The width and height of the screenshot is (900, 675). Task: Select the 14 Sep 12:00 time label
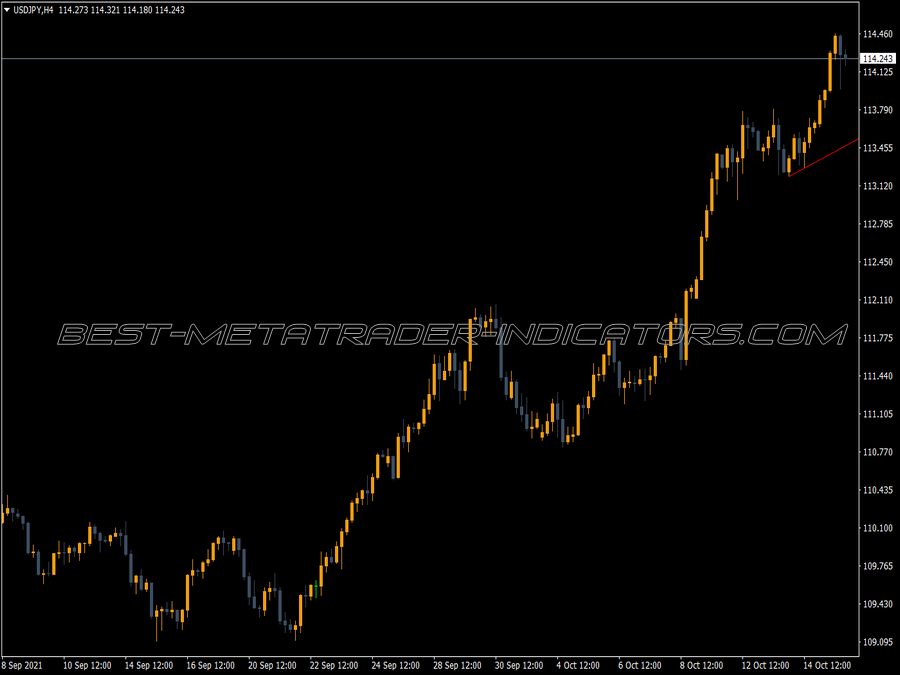point(149,665)
